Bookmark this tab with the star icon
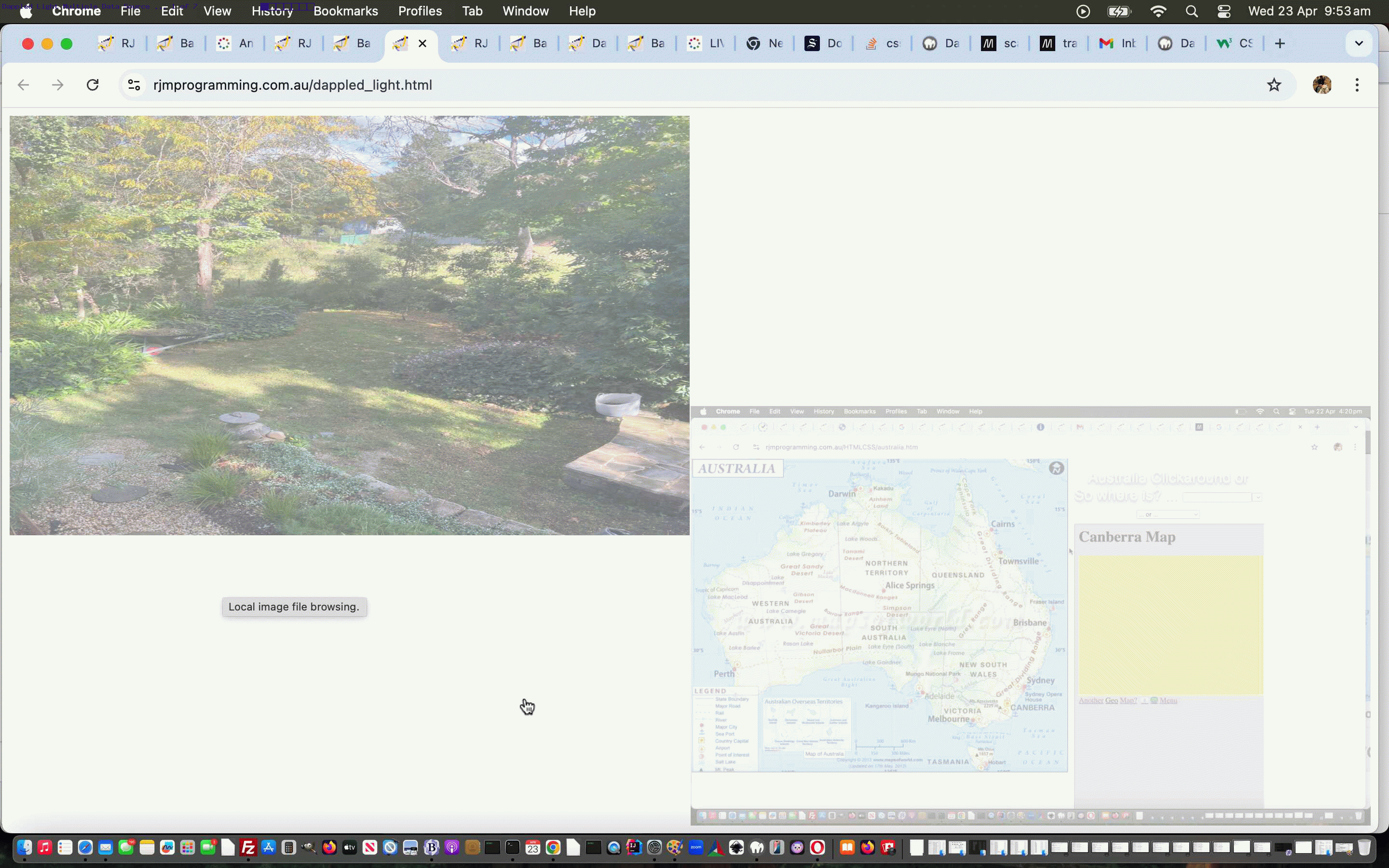1389x868 pixels. pyautogui.click(x=1274, y=85)
